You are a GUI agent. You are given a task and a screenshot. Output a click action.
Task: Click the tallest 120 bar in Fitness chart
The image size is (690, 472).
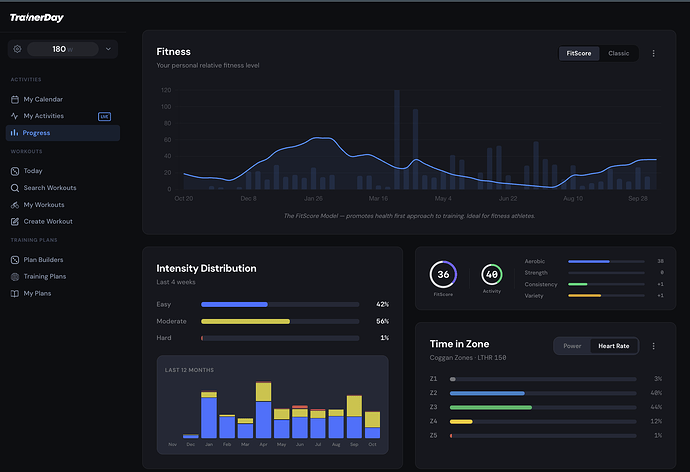[x=397, y=139]
